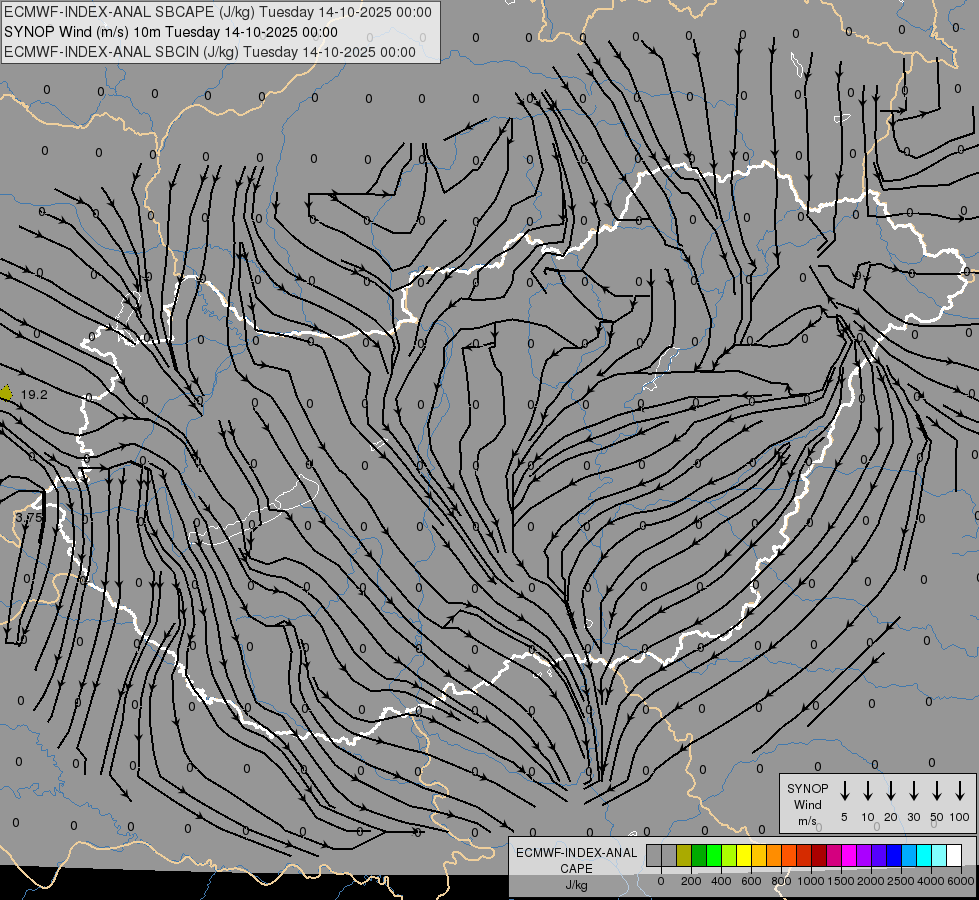The height and width of the screenshot is (900, 979).
Task: Click the 600 tick label on the CAPE scale
Action: (x=751, y=881)
